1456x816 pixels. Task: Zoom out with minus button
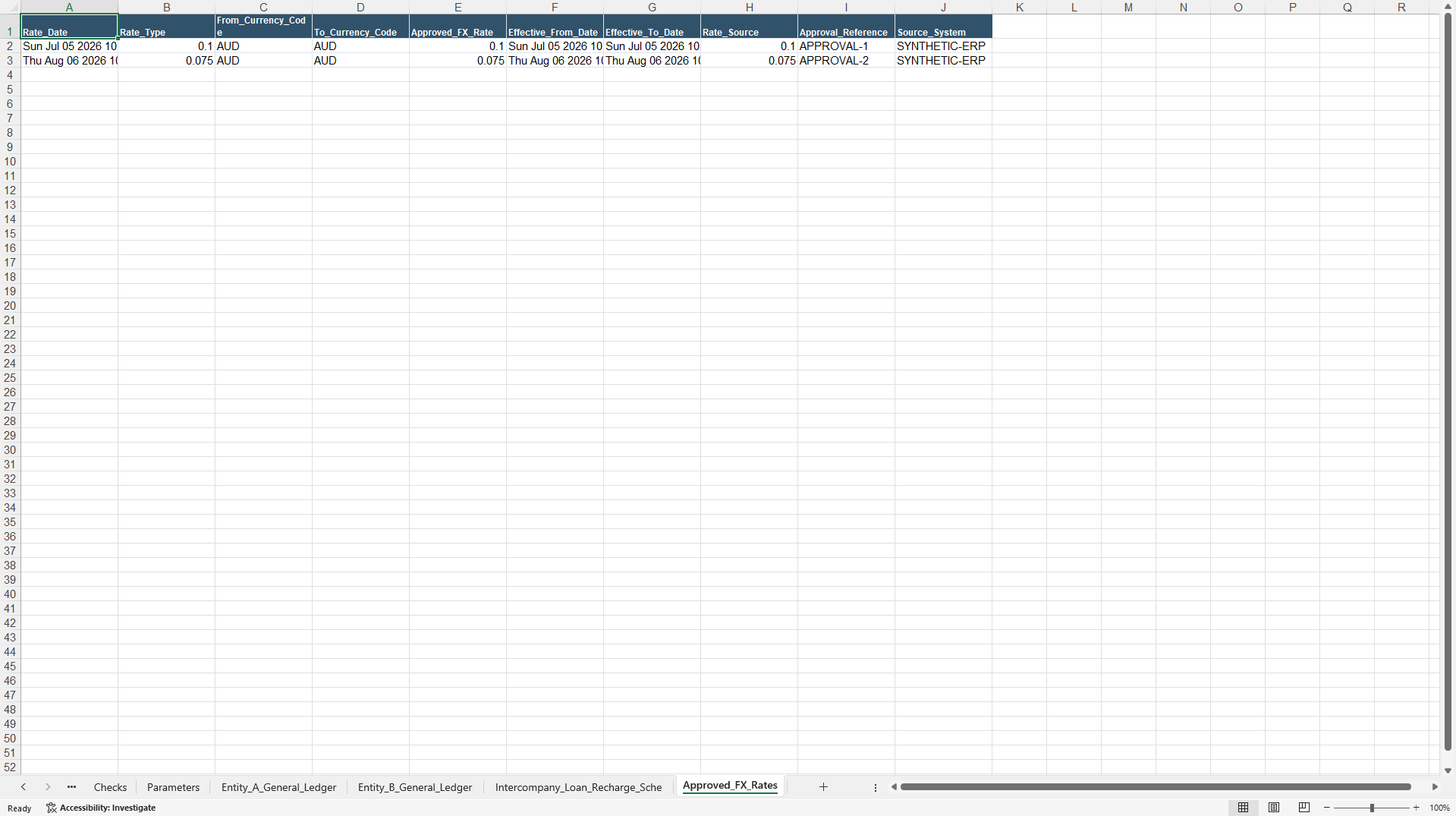coord(1327,808)
